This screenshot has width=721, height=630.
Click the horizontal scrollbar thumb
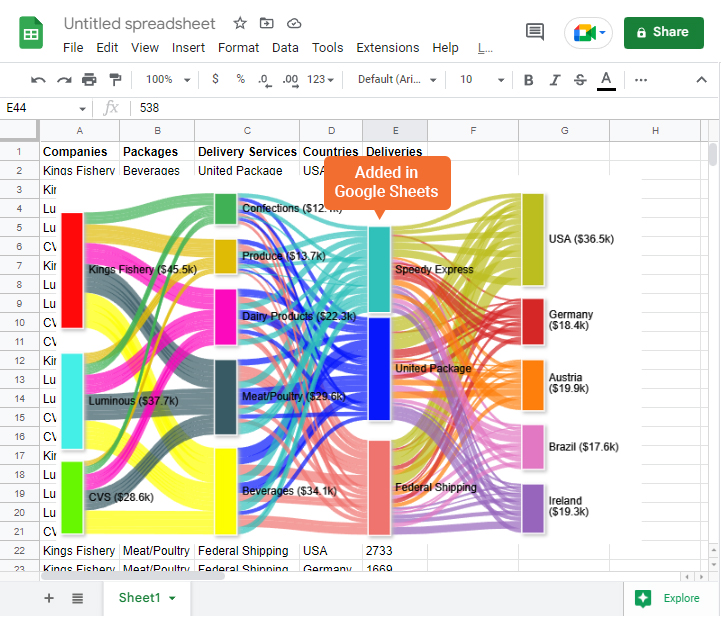click(x=133, y=576)
